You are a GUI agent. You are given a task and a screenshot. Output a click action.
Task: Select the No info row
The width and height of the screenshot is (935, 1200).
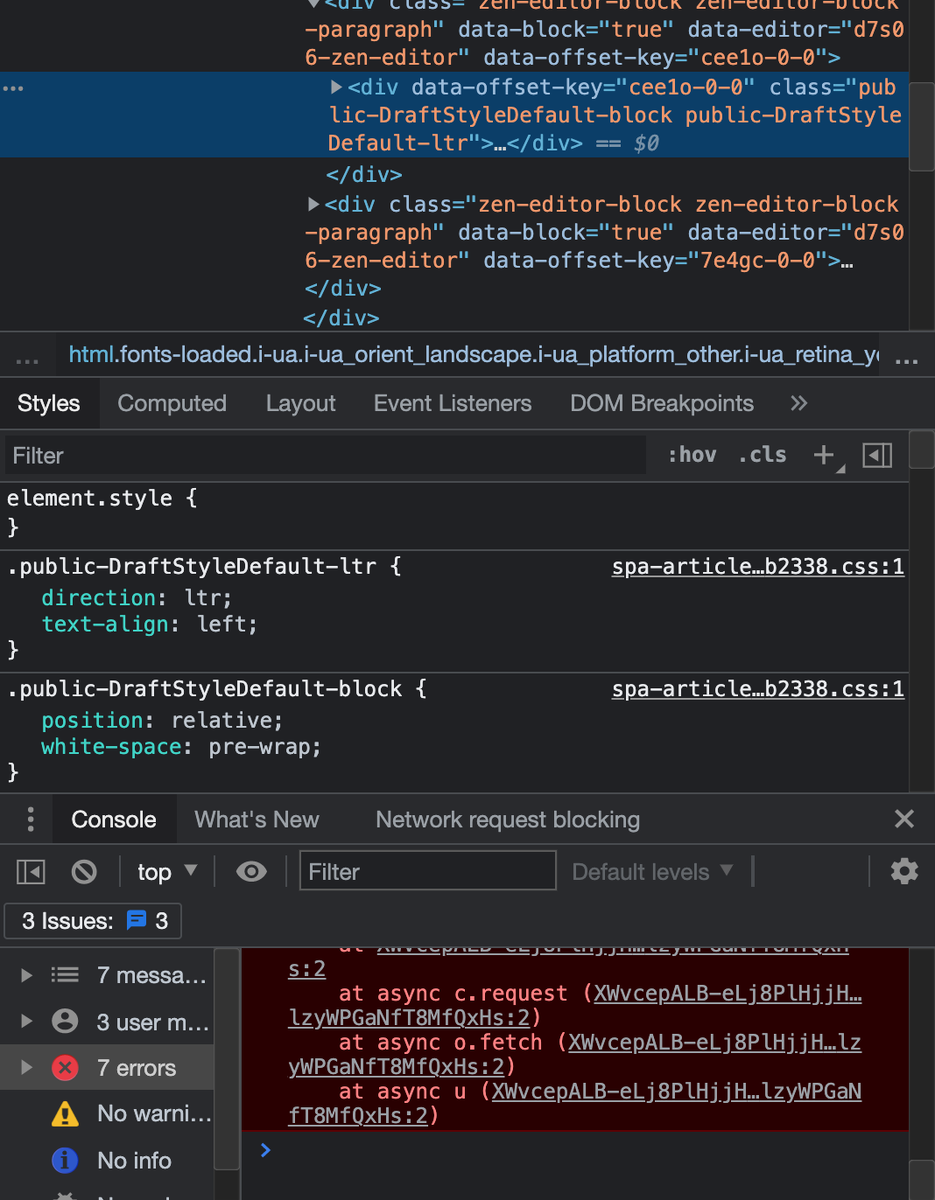click(107, 1160)
